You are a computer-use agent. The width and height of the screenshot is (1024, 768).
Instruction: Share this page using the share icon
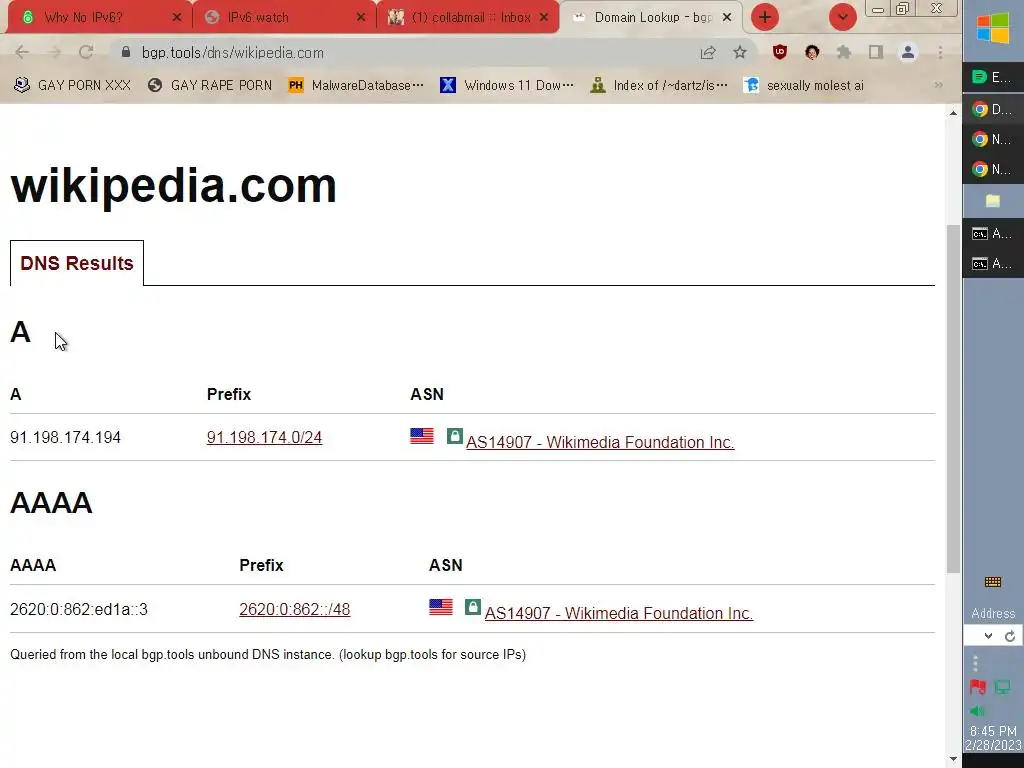coord(708,52)
